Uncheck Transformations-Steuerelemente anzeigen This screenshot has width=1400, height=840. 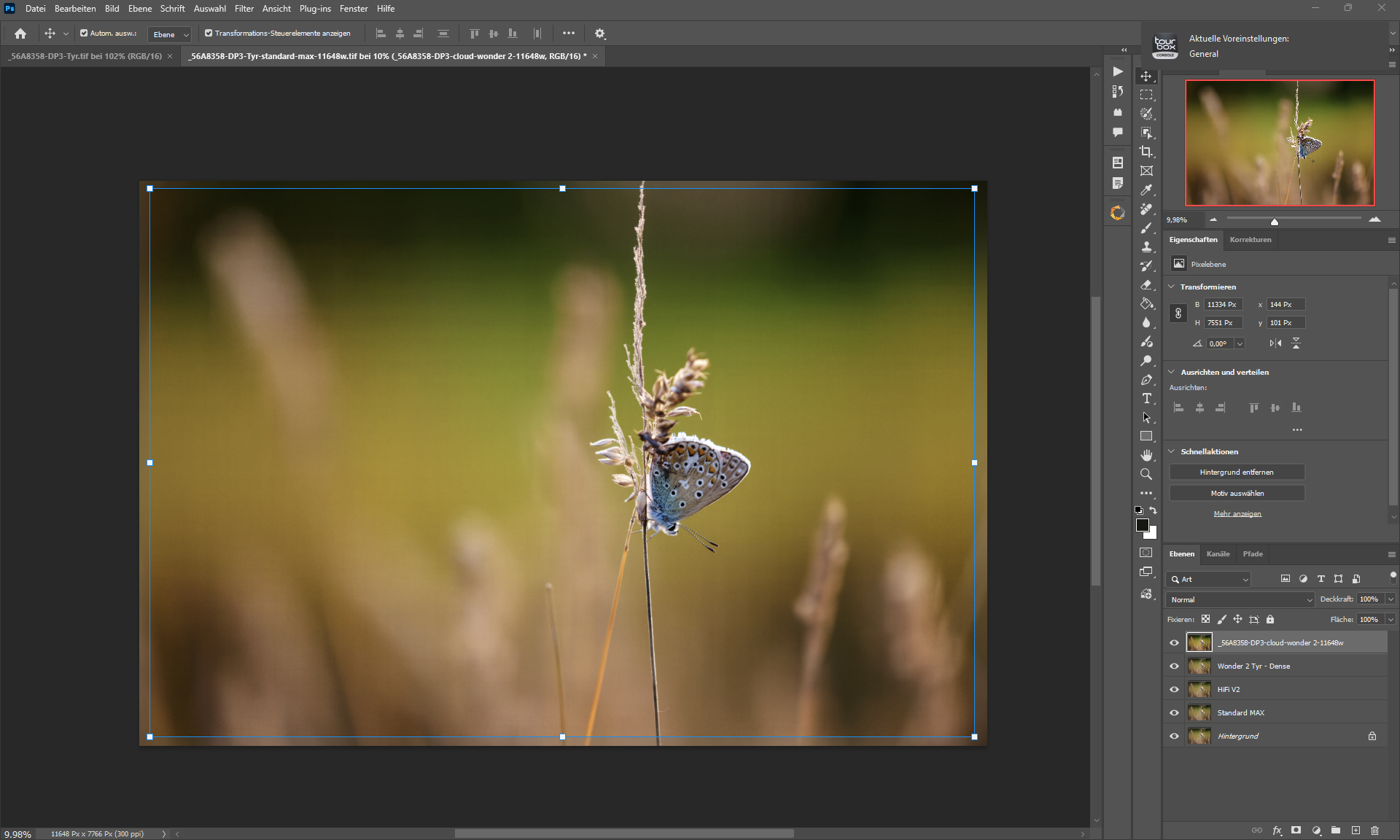pos(209,34)
